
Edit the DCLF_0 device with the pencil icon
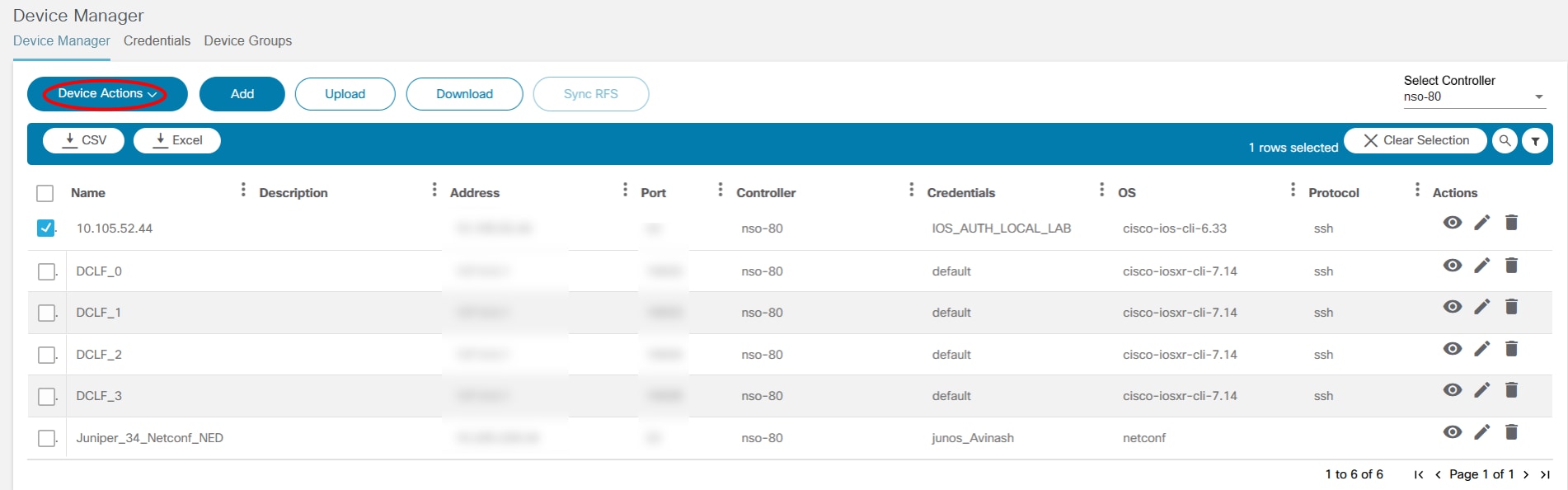[1482, 266]
